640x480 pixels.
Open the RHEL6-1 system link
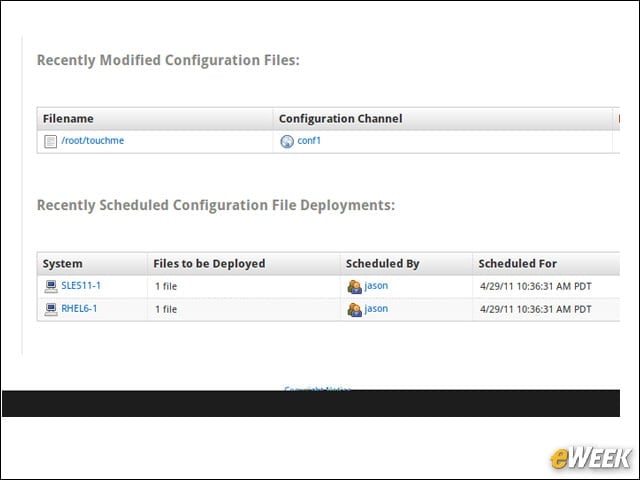[79, 309]
